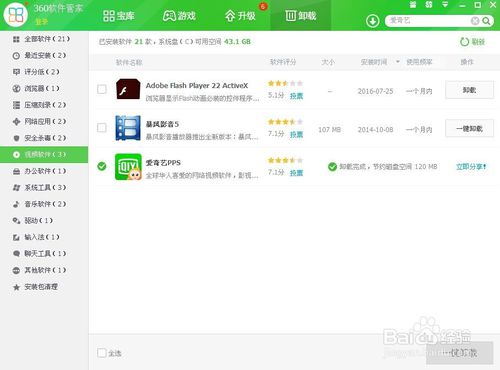Click 投票 link in 爱奇艺PPS row
This screenshot has height=370, width=500.
pyautogui.click(x=296, y=173)
